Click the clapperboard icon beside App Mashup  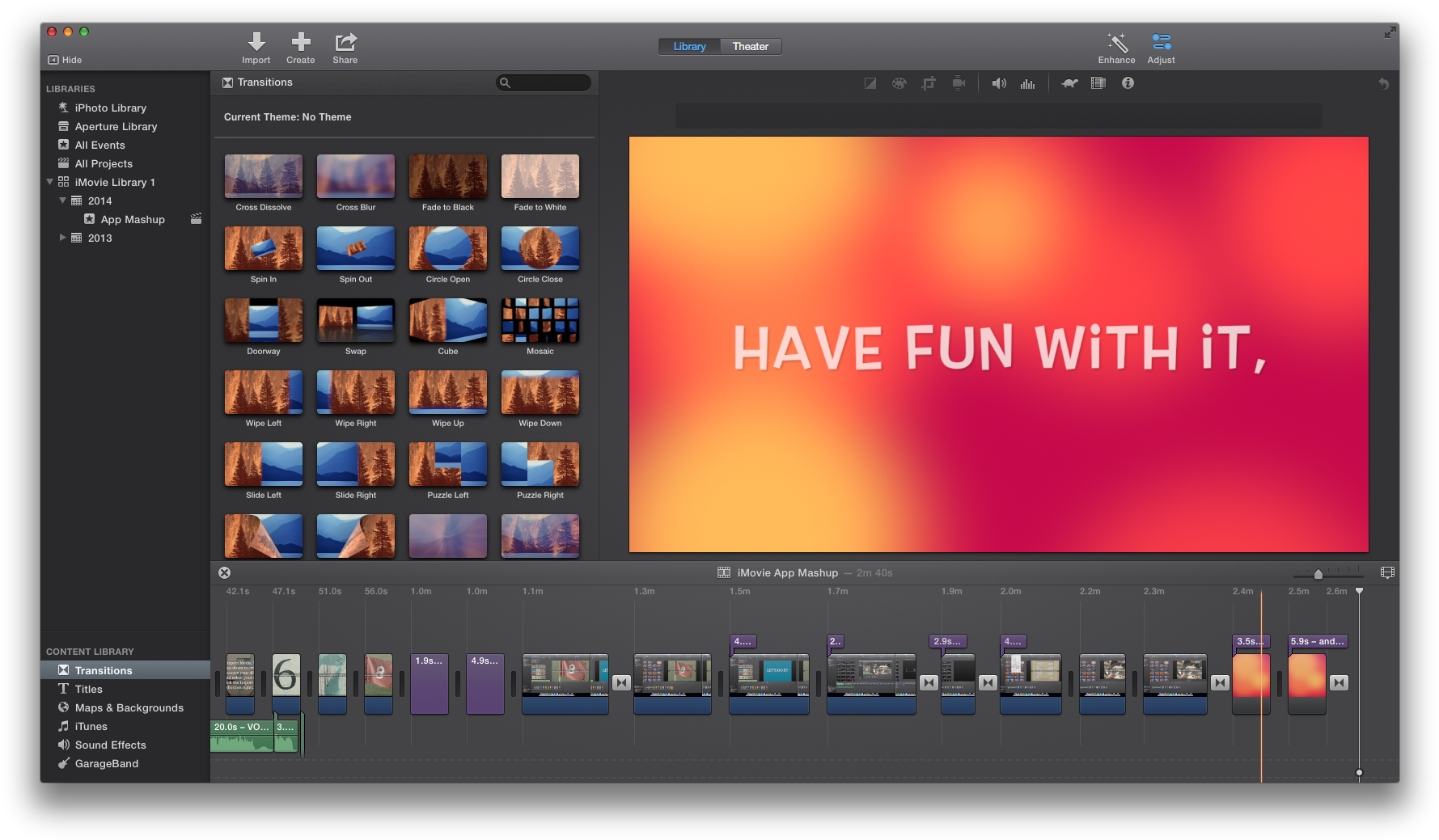click(196, 218)
